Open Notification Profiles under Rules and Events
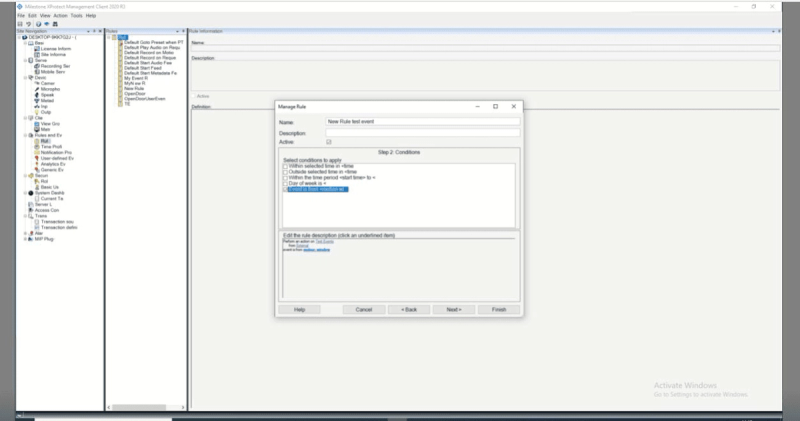This screenshot has height=421, width=800. [53, 153]
